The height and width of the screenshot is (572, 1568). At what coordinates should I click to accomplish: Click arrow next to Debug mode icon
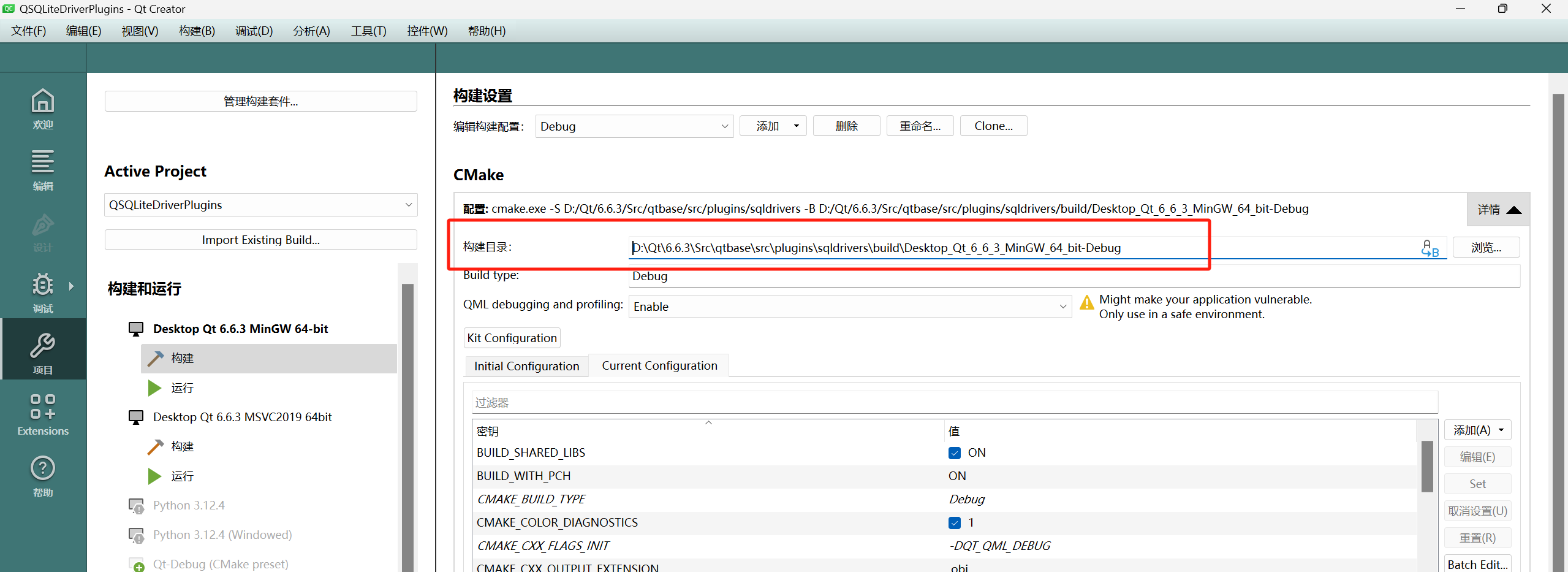(72, 286)
